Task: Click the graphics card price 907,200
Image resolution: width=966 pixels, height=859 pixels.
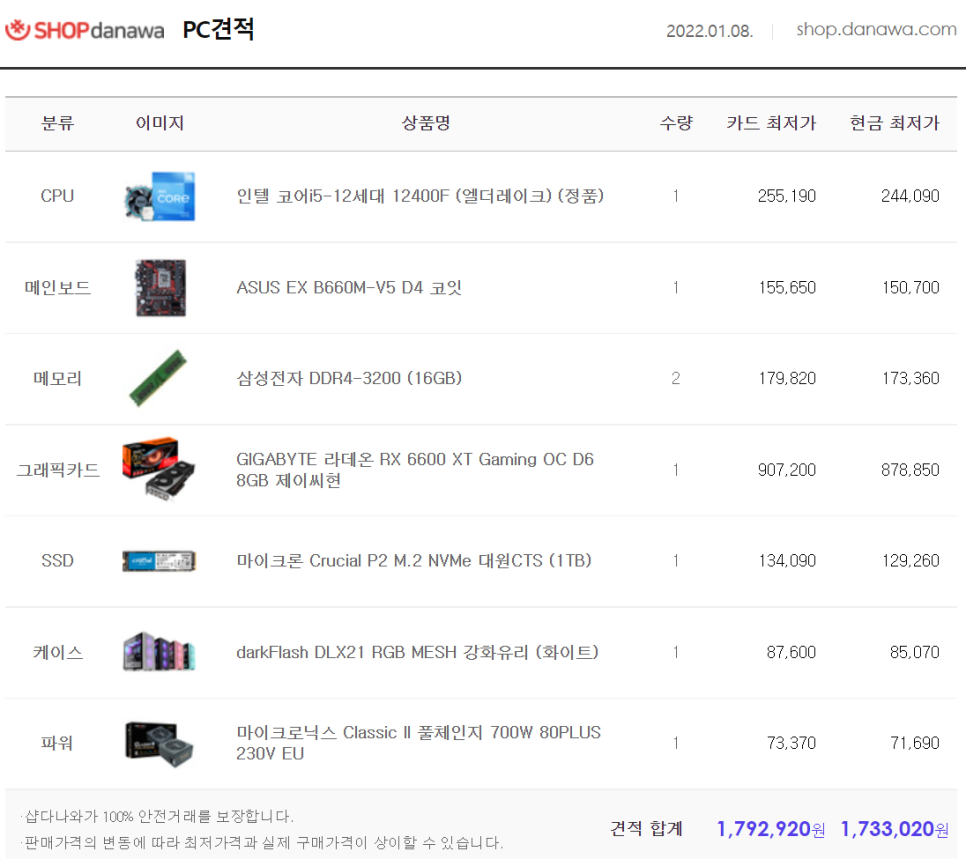Action: point(787,470)
